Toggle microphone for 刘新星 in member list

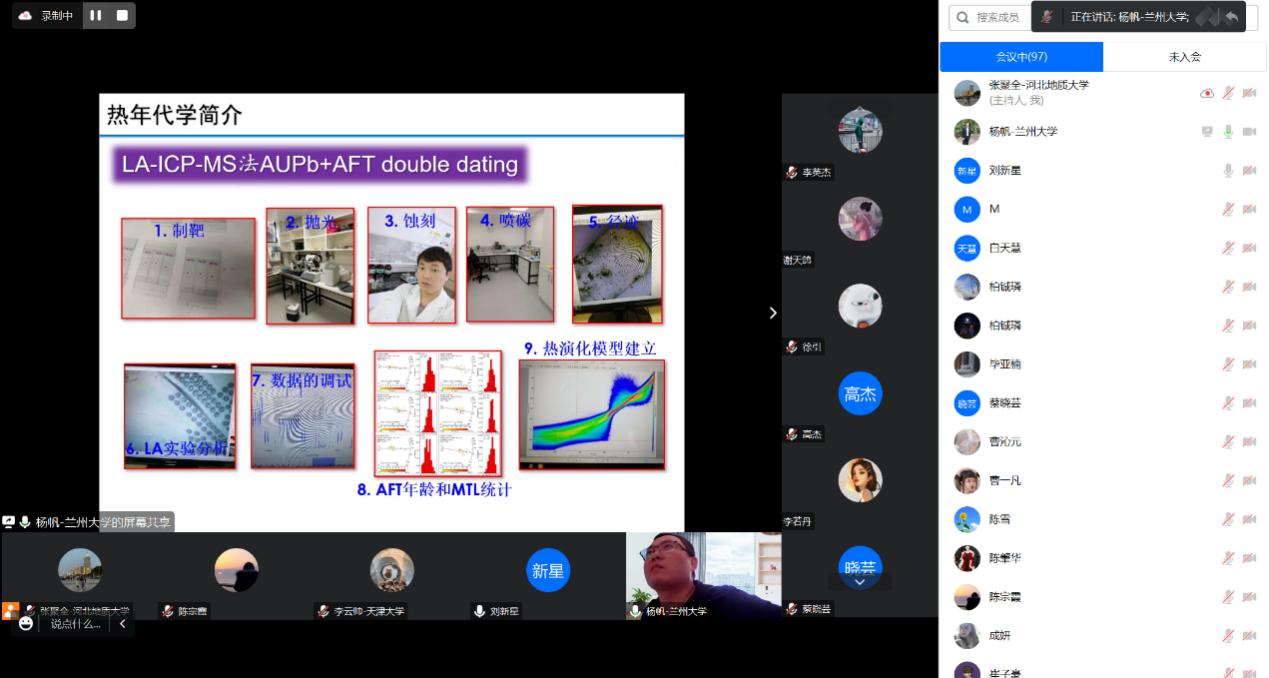coord(1228,171)
